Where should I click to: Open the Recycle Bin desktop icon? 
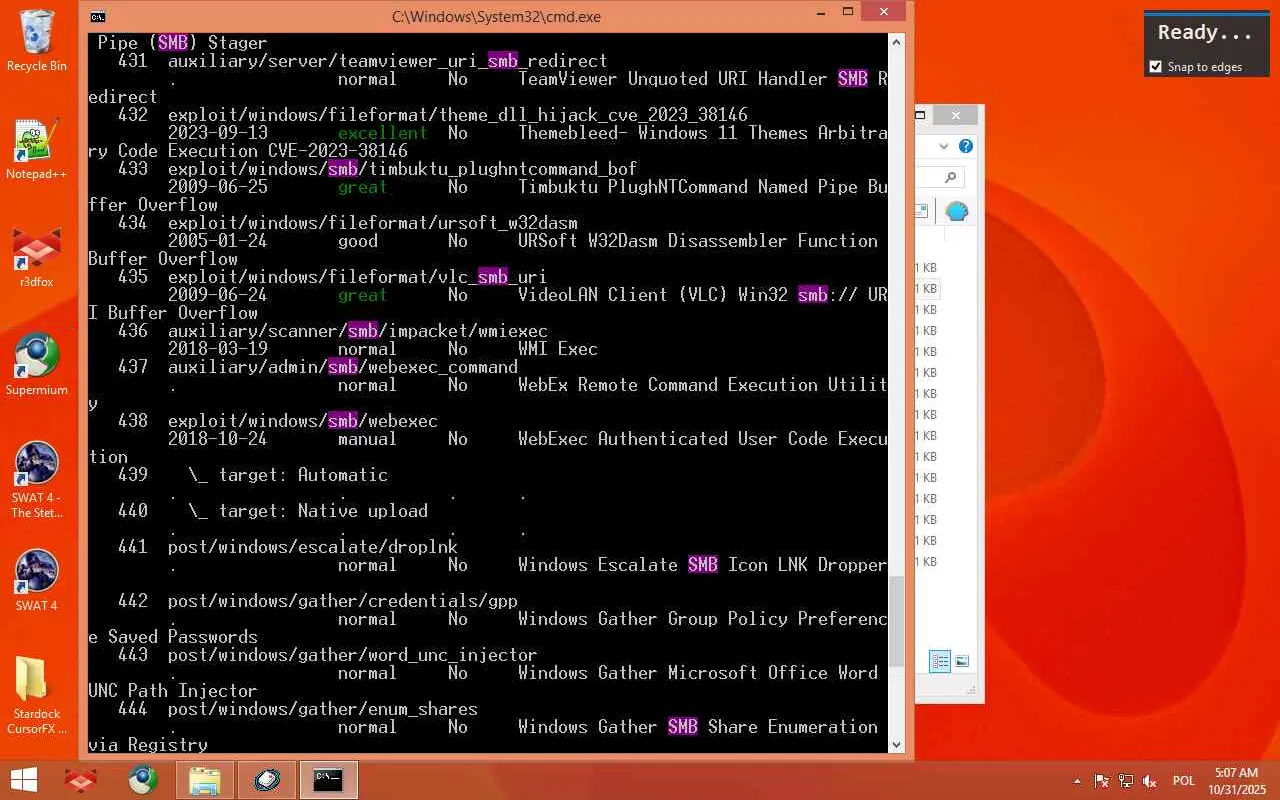point(37,41)
